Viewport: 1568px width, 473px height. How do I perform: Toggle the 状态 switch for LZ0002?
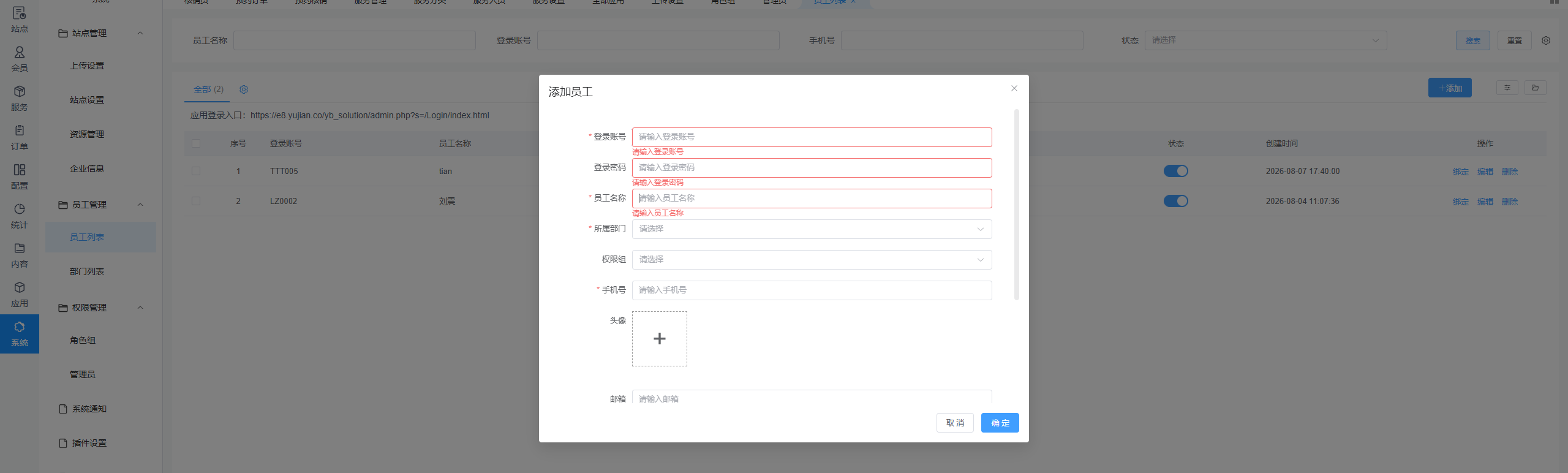pos(1176,201)
